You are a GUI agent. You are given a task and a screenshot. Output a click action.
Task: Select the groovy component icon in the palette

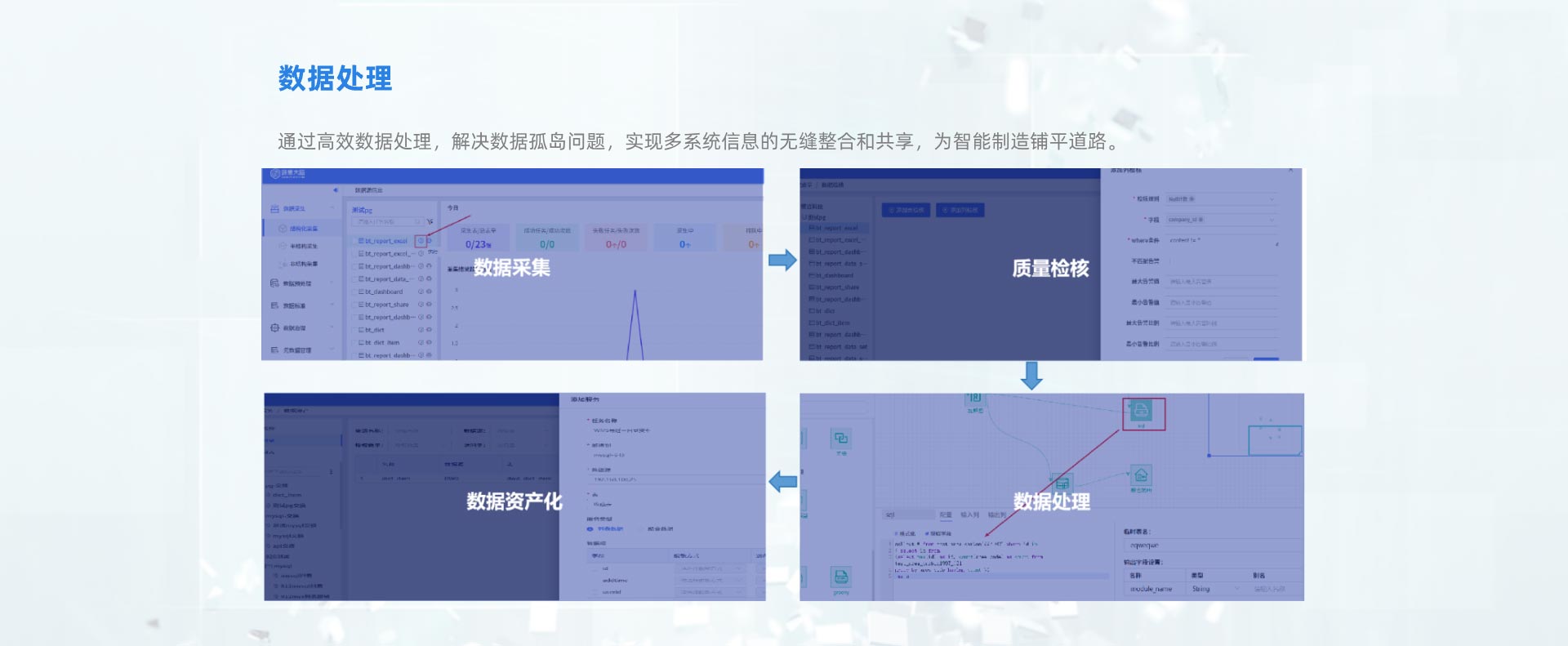pyautogui.click(x=840, y=577)
